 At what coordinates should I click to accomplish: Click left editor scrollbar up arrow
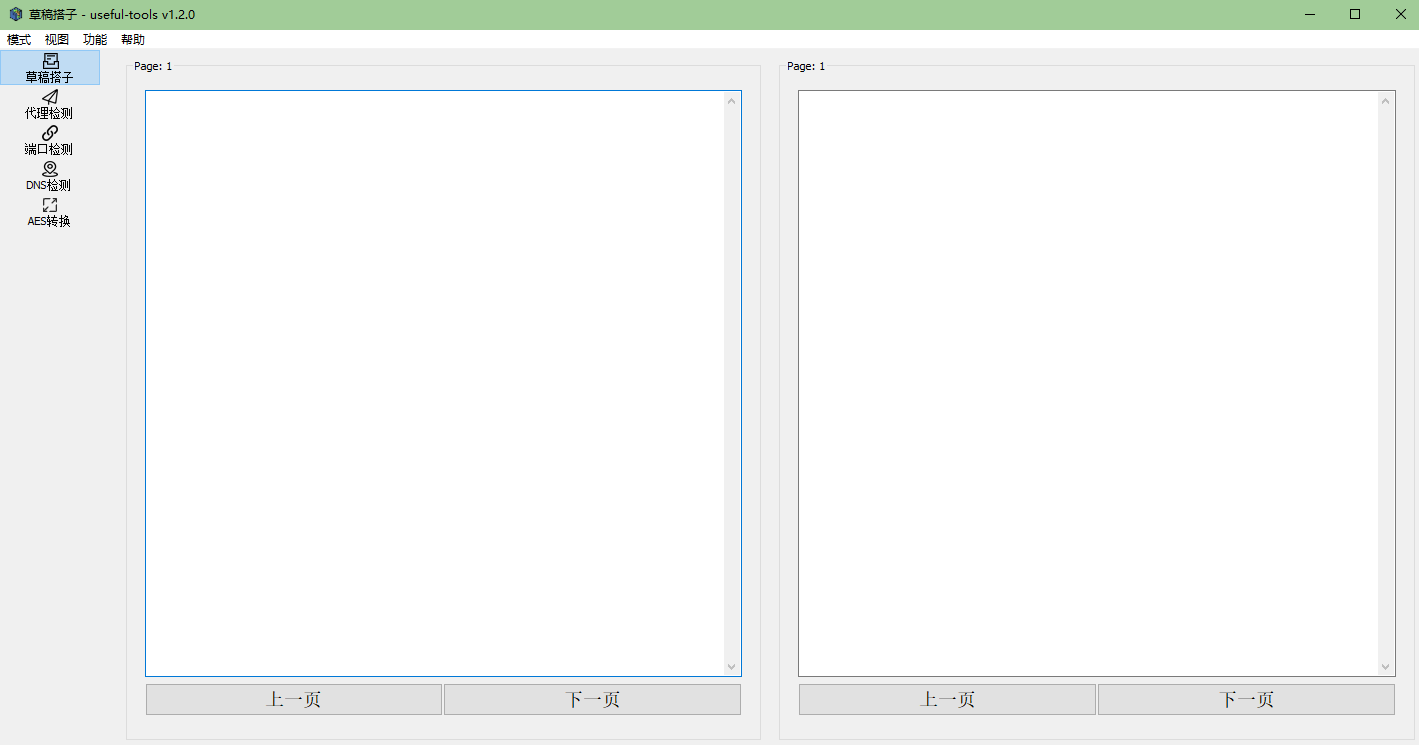click(x=732, y=100)
